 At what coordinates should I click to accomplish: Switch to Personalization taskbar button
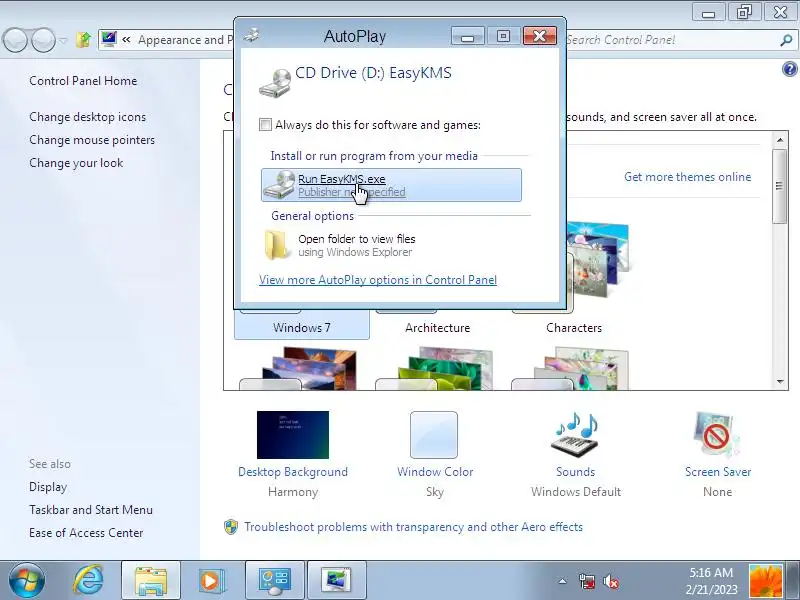(337, 581)
